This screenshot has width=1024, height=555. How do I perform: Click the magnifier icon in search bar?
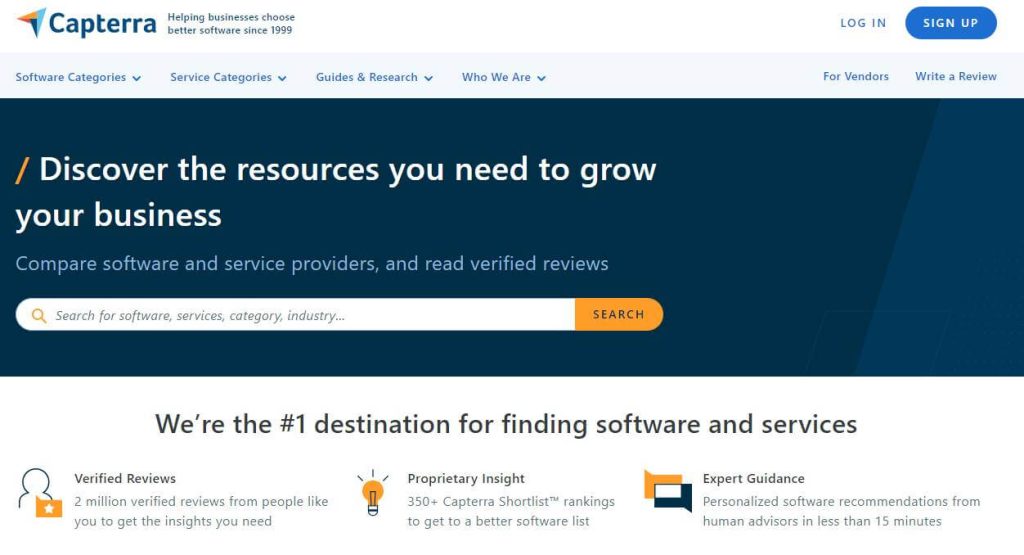[39, 315]
